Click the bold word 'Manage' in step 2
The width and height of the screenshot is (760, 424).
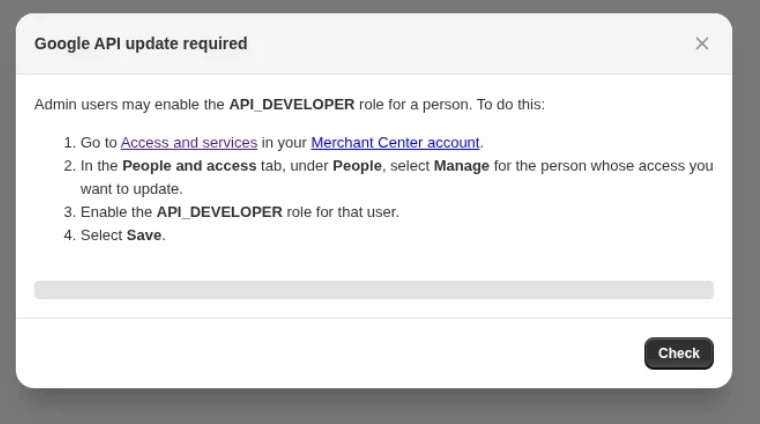[461, 166]
